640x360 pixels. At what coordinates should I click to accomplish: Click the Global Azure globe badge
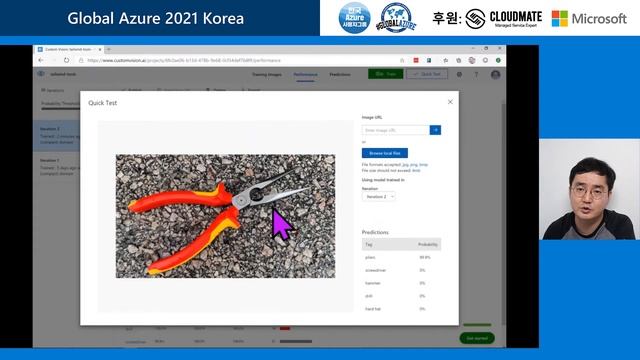tap(396, 18)
